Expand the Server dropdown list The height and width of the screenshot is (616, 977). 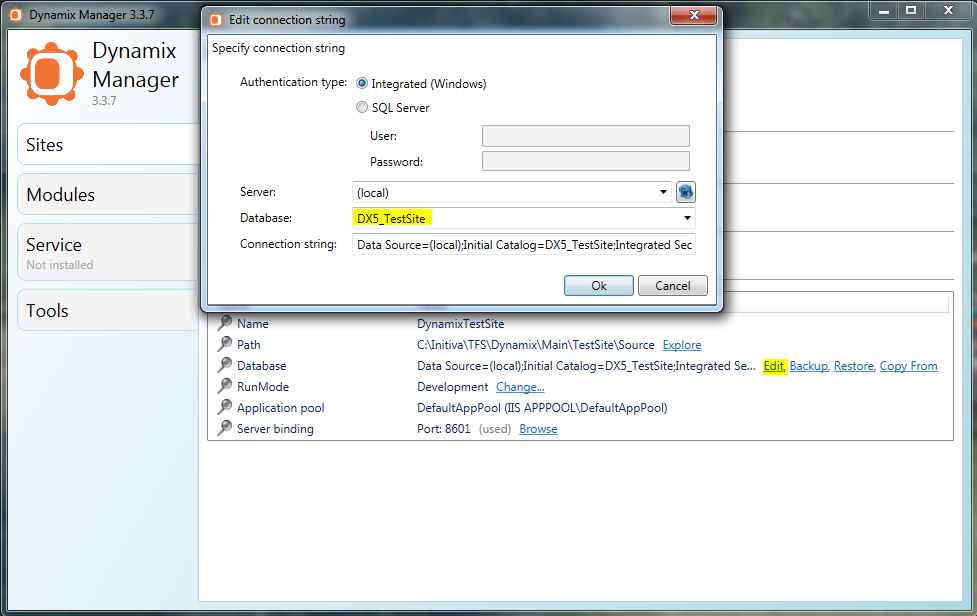[x=664, y=192]
